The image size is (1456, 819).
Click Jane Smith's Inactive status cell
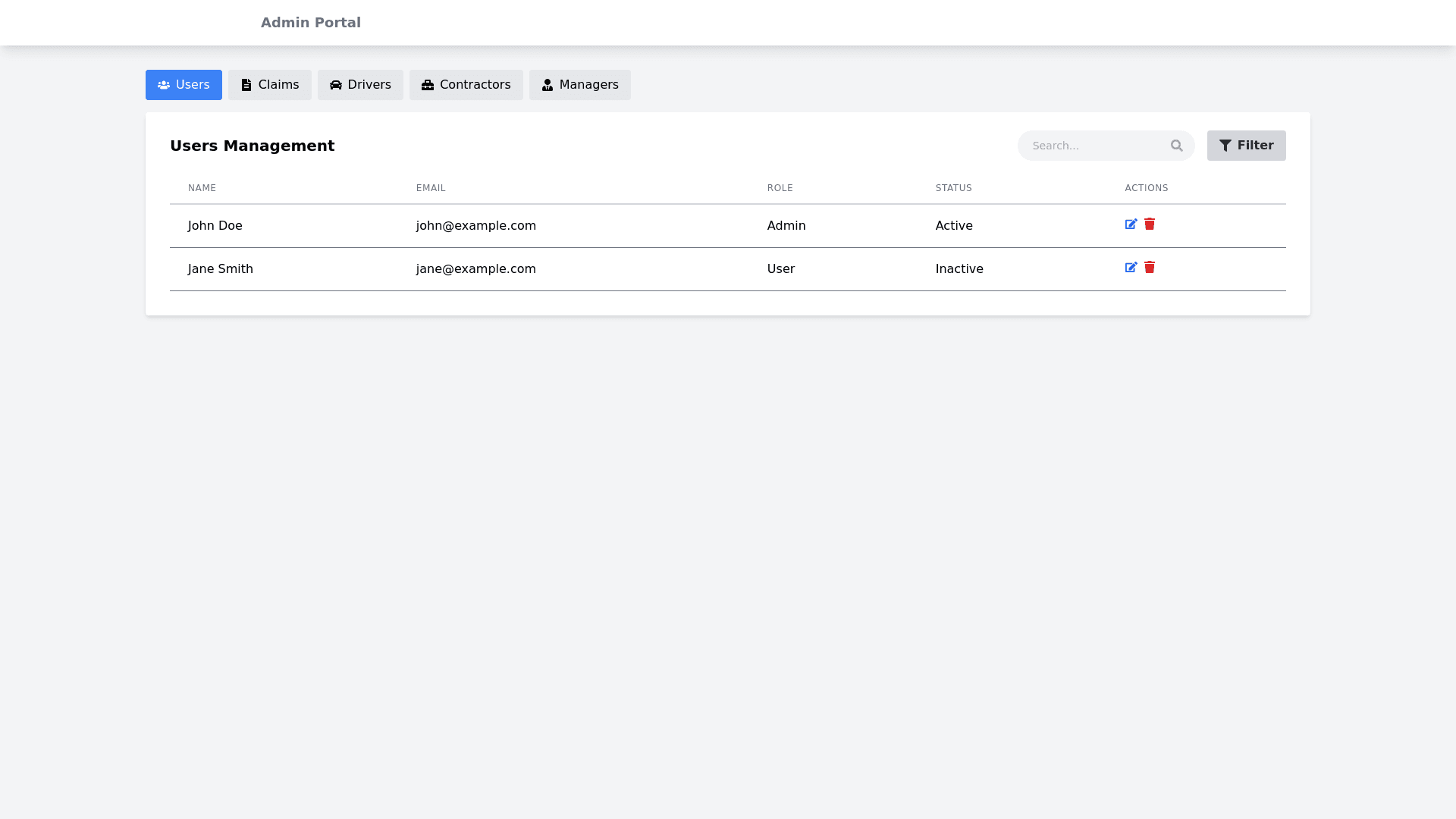click(x=959, y=269)
